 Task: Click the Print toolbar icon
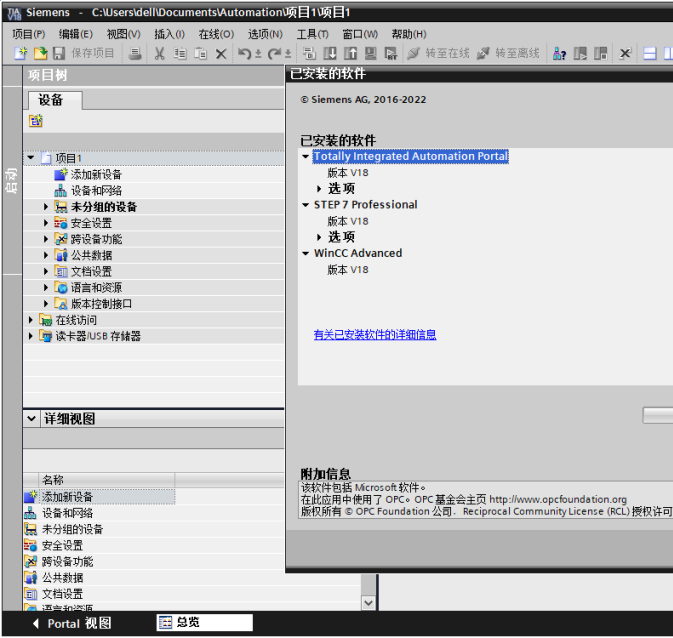pyautogui.click(x=135, y=53)
